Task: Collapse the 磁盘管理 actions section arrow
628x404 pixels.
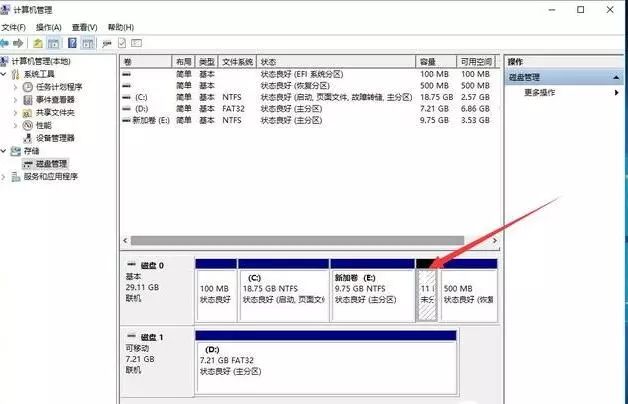Action: pos(616,77)
